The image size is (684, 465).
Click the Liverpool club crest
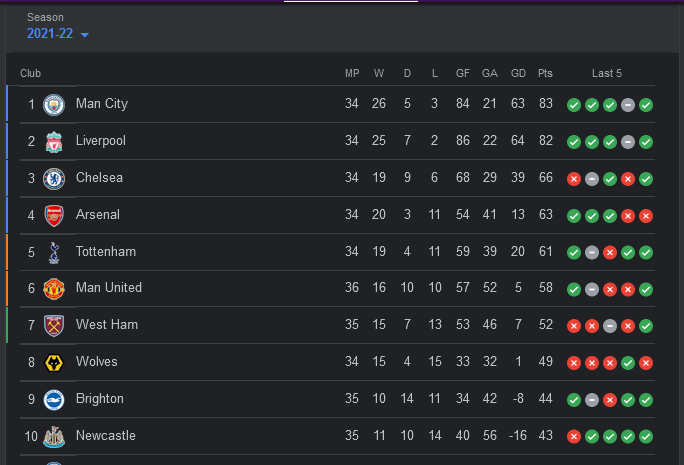pos(54,142)
